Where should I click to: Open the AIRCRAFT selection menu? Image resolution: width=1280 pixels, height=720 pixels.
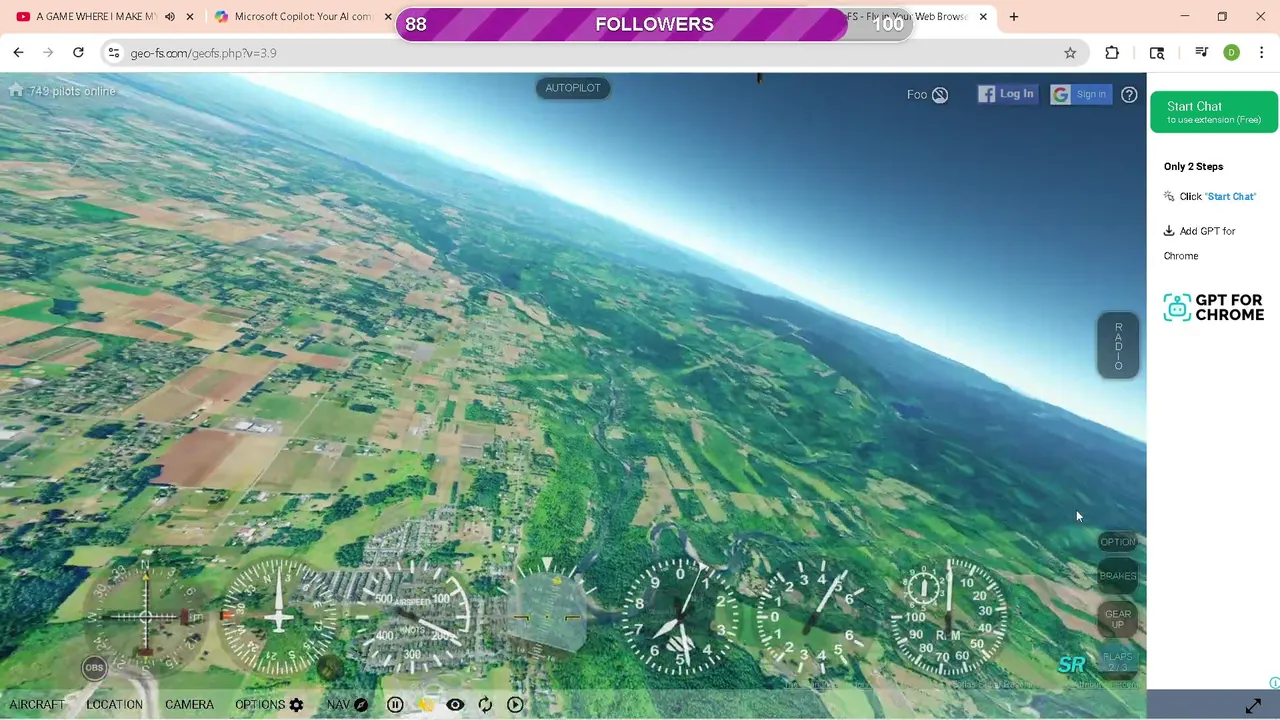tap(37, 705)
